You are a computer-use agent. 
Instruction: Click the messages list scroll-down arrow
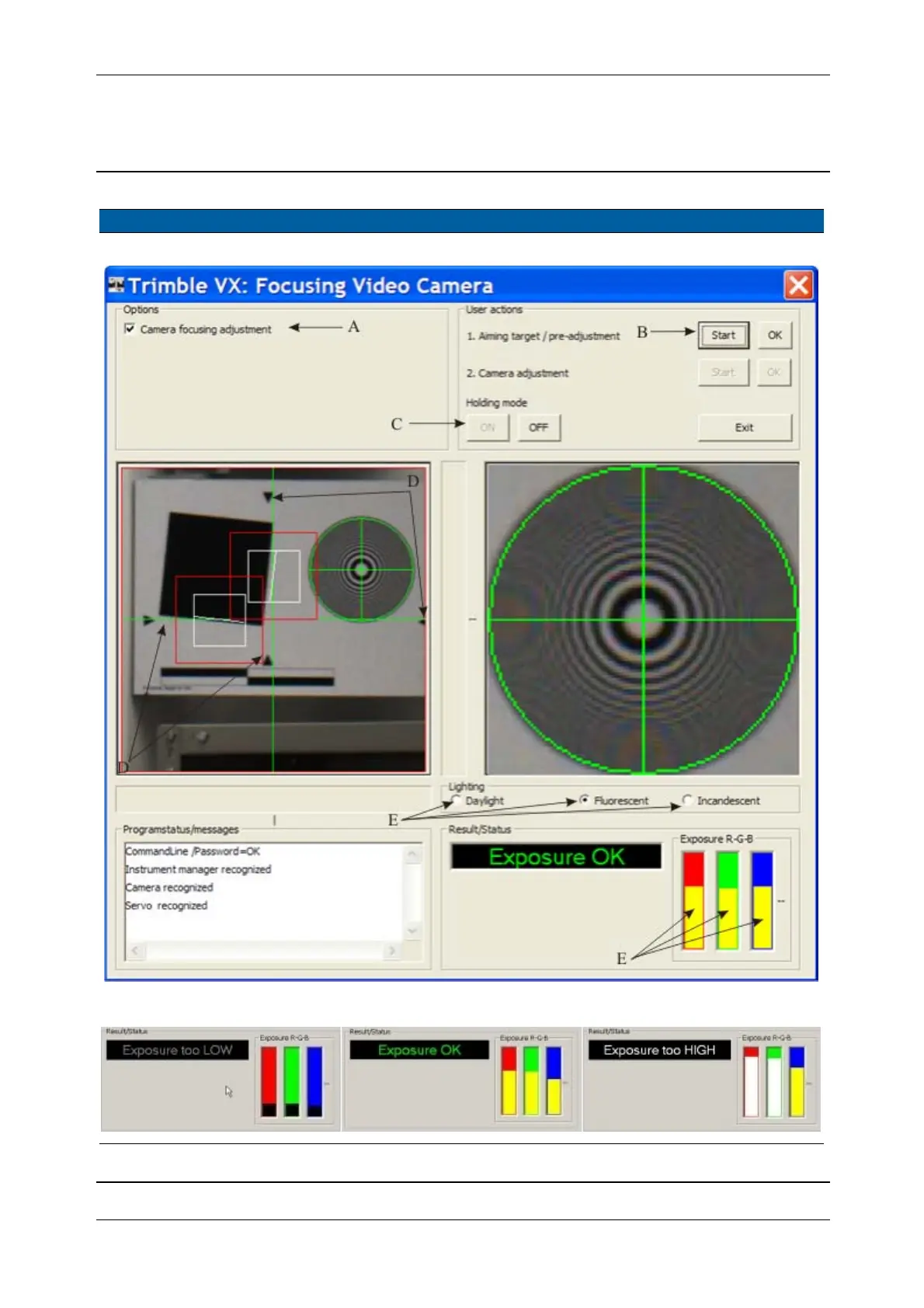[x=413, y=931]
